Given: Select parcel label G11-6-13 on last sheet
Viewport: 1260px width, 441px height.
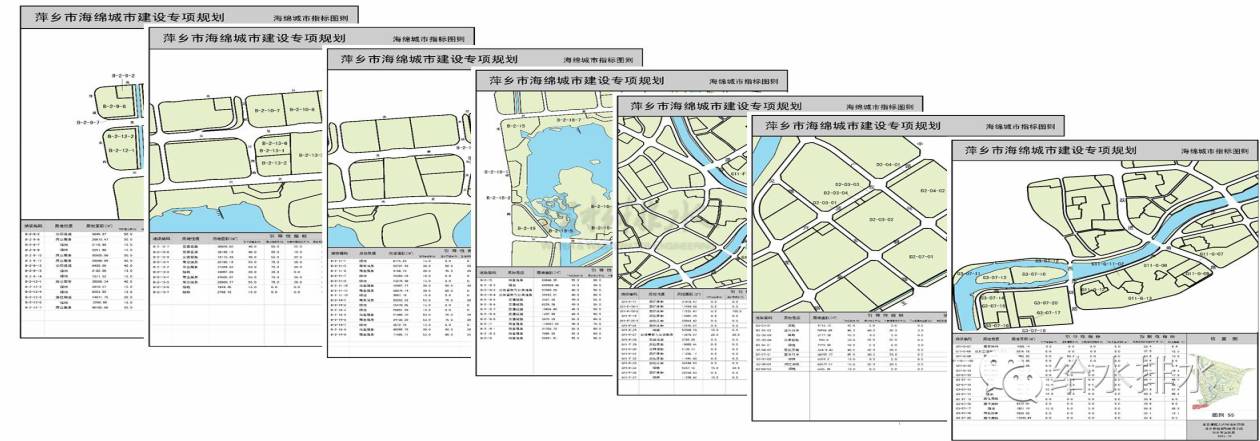Looking at the screenshot, I should point(1141,298).
